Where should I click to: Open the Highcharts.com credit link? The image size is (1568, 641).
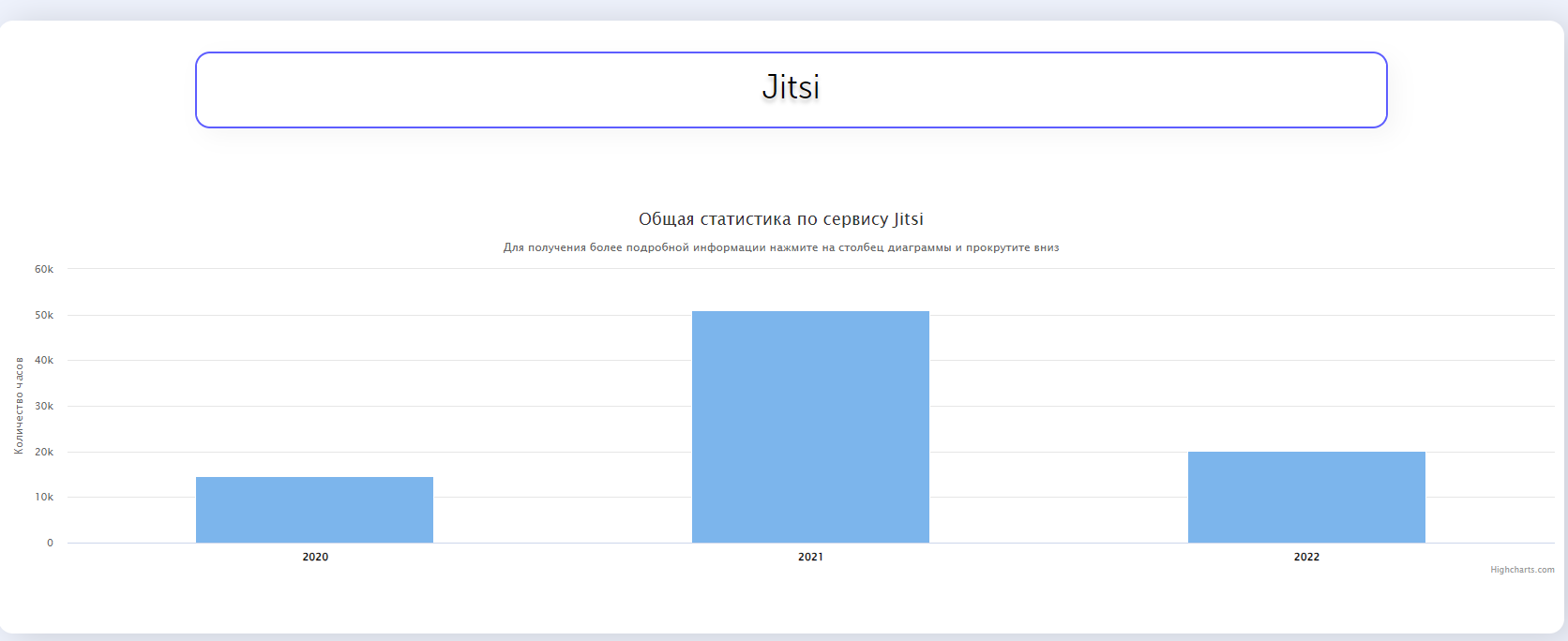pos(1522,570)
